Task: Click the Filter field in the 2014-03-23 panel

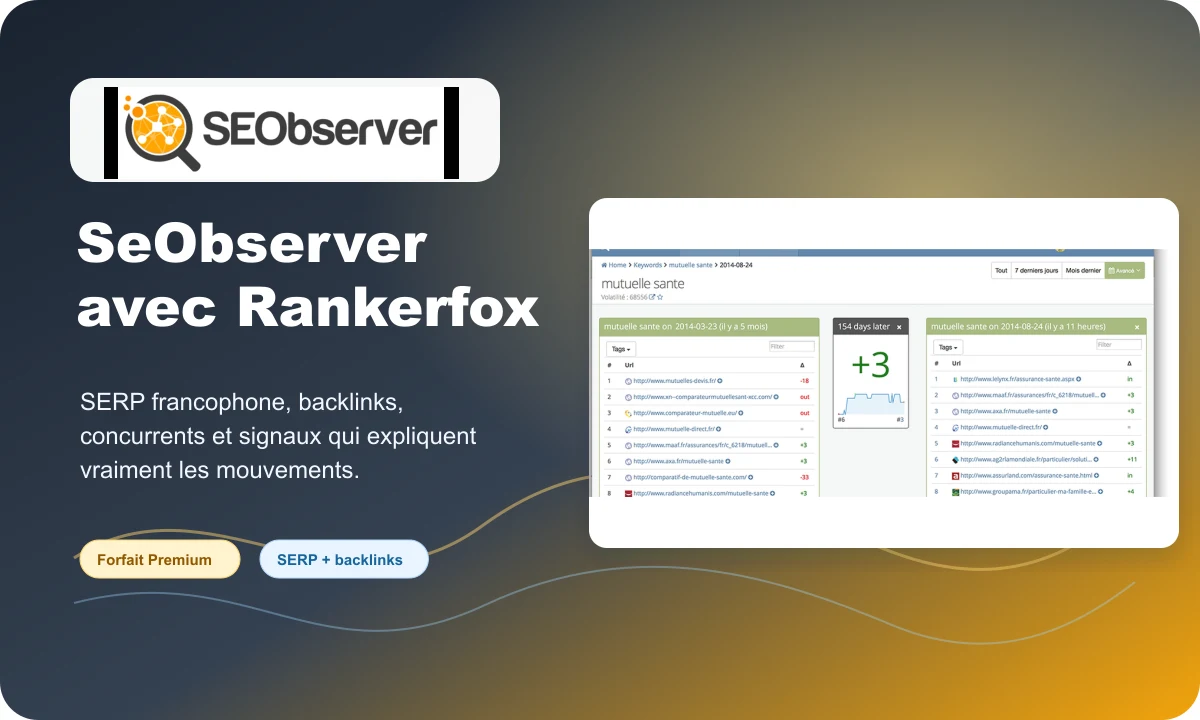Action: coord(792,346)
